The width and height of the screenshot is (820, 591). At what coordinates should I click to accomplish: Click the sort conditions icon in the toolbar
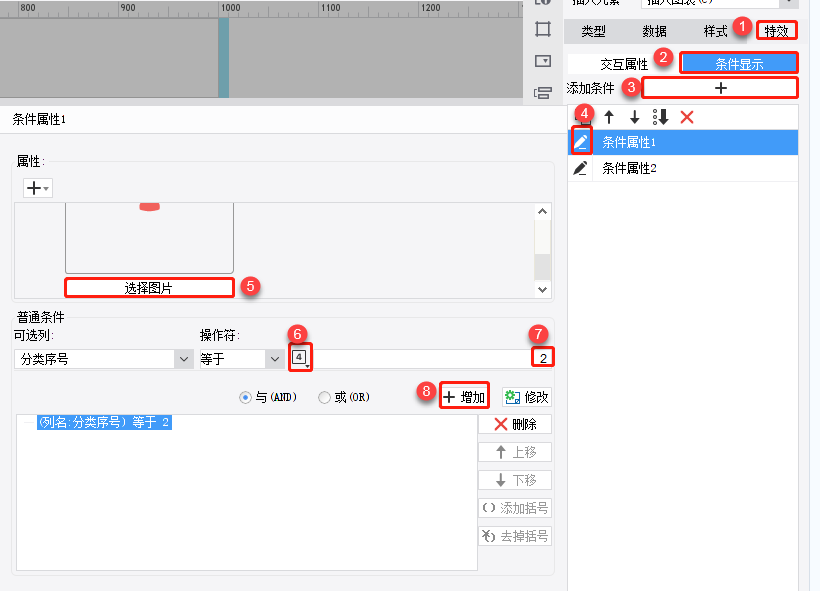coord(660,117)
